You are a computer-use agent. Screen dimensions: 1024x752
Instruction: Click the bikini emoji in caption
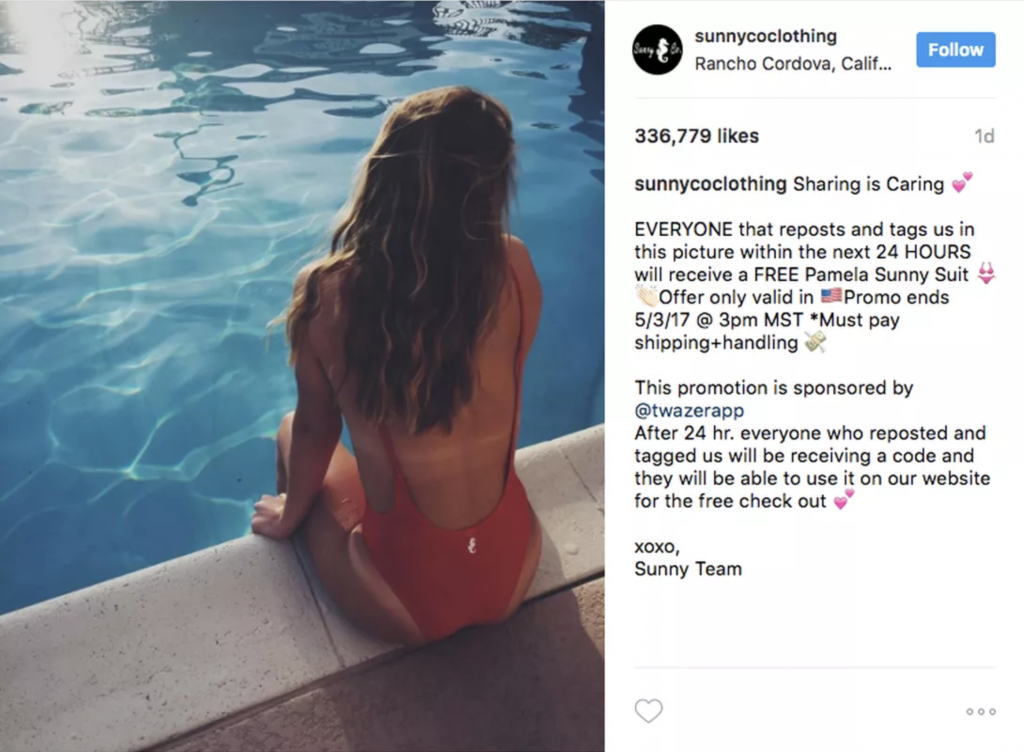[985, 272]
